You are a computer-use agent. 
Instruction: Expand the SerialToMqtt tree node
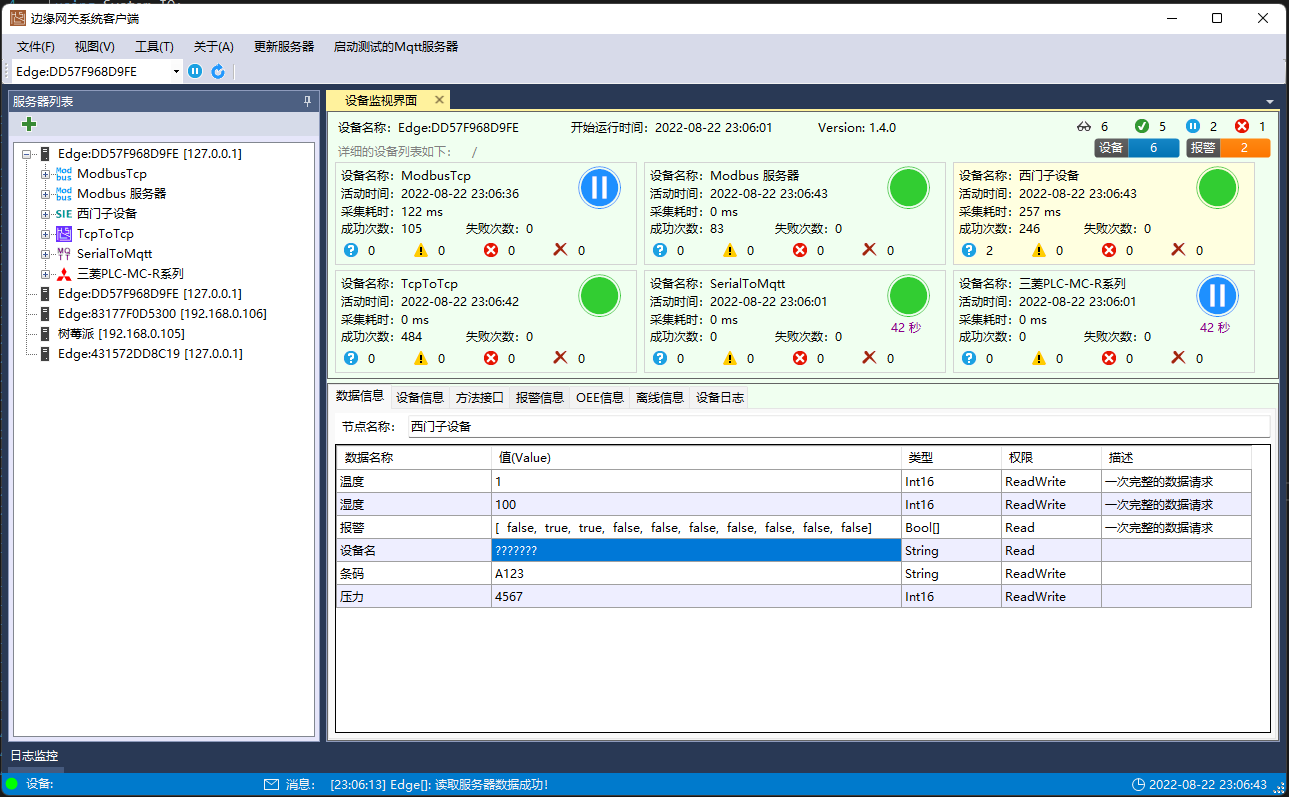[45, 254]
